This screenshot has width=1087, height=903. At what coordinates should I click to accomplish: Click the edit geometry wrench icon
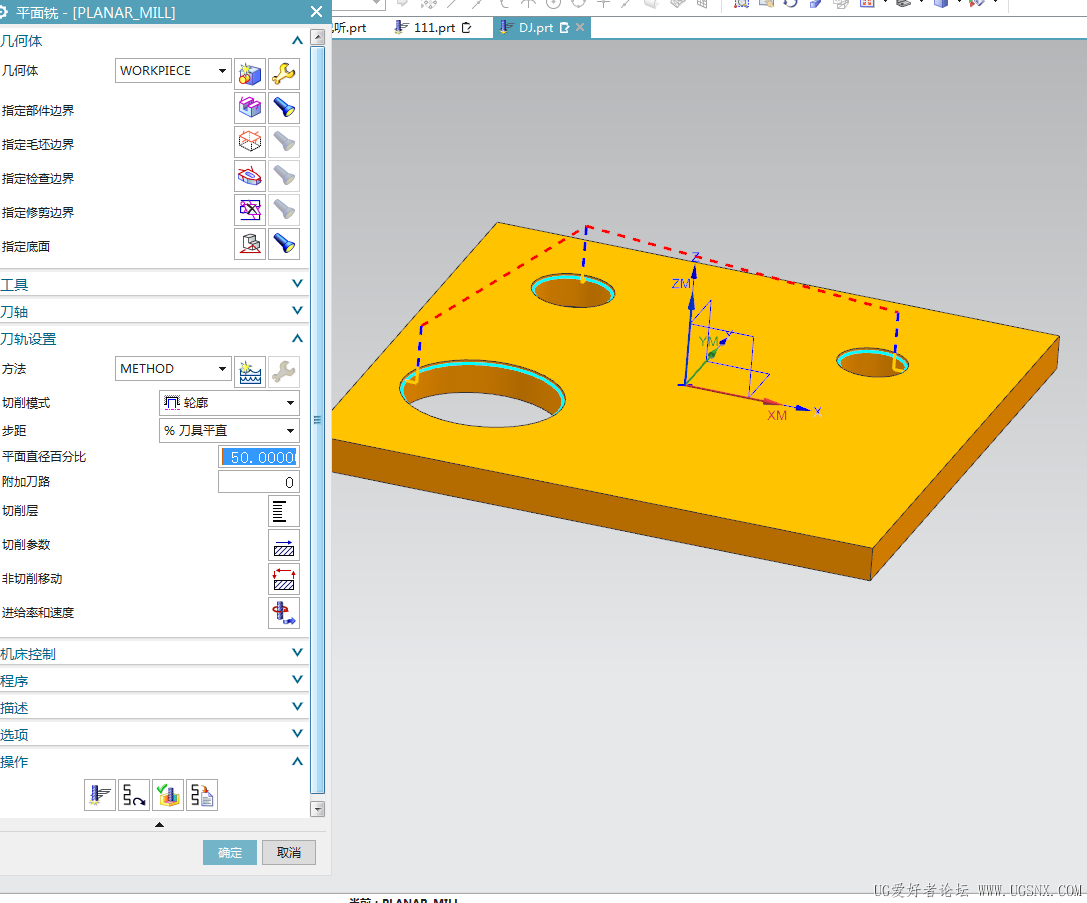pyautogui.click(x=284, y=73)
